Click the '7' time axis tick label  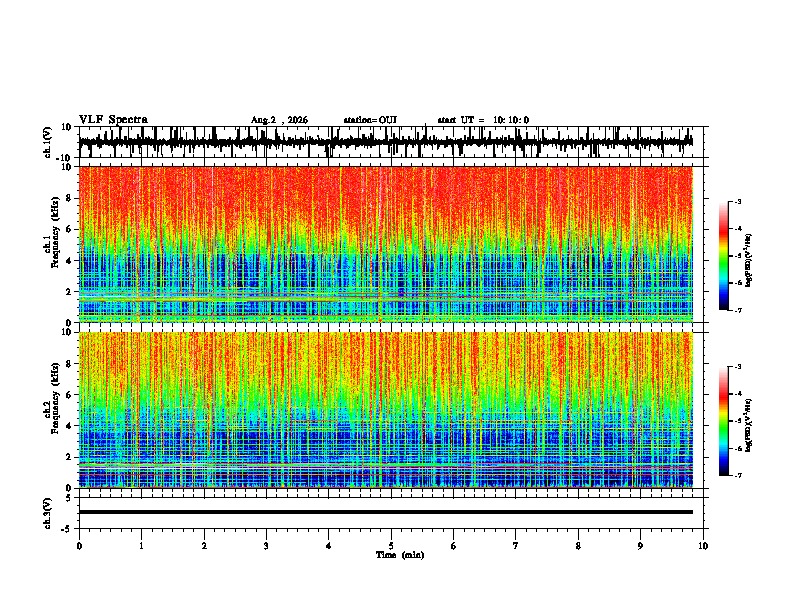[516, 546]
